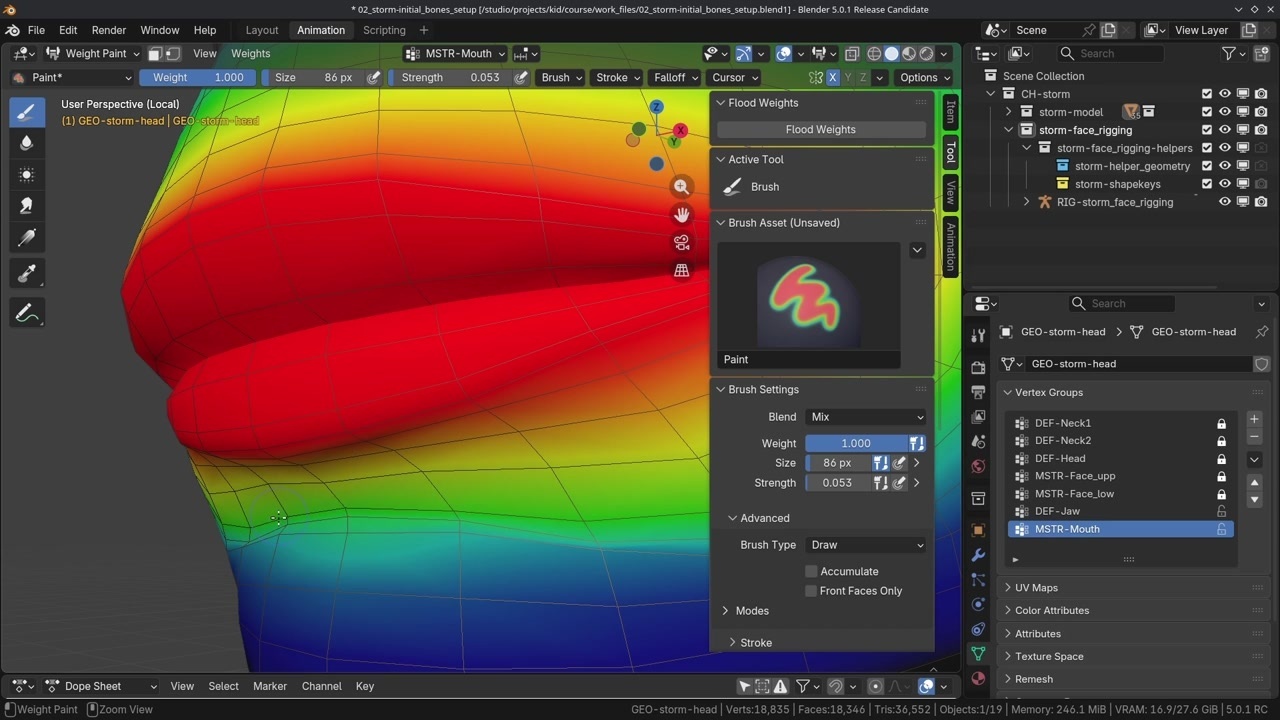Select the DEF-Jaw vertex group
This screenshot has height=720, width=1280.
1057,511
